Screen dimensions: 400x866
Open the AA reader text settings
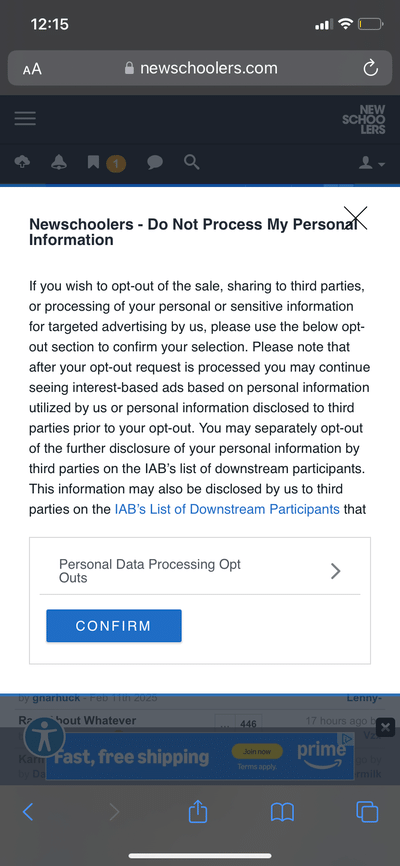pyautogui.click(x=32, y=69)
